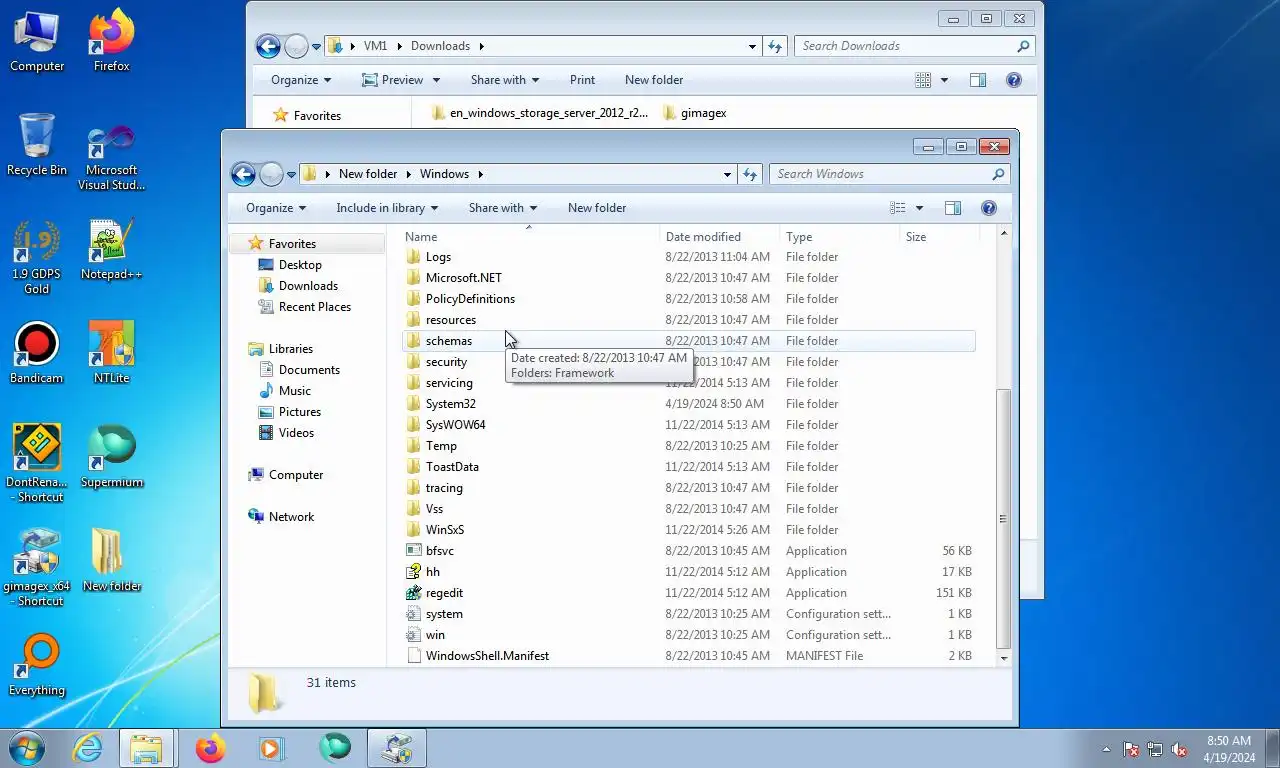
Task: Click New folder in the Windows folder toolbar
Action: tap(597, 208)
